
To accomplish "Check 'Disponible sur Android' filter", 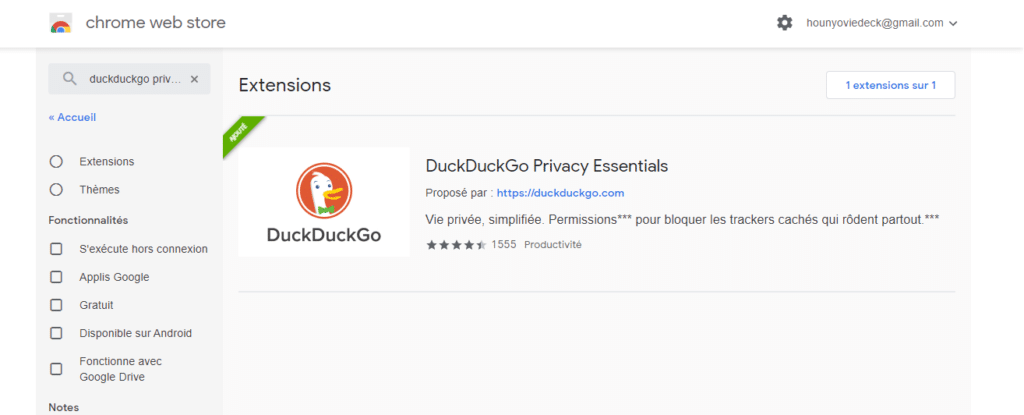I will [56, 333].
